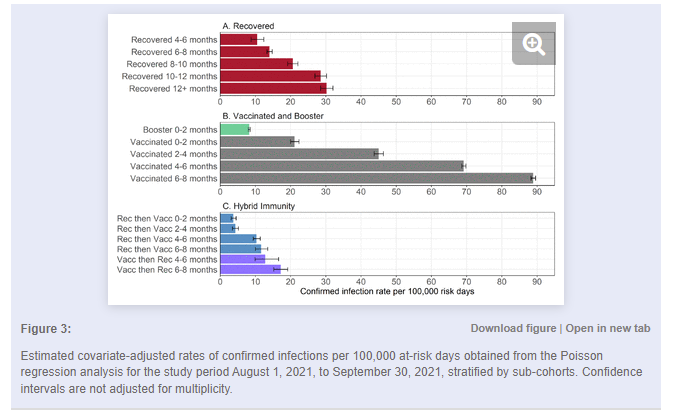Click the 'C. Hybrid Immunity' panel title
This screenshot has width=687, height=413.
(x=258, y=206)
